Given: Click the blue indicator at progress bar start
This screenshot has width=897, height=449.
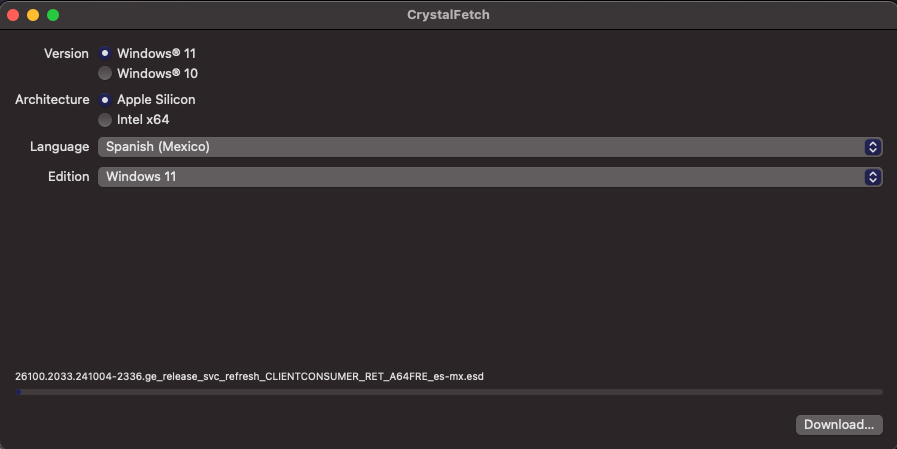Looking at the screenshot, I should (18, 392).
